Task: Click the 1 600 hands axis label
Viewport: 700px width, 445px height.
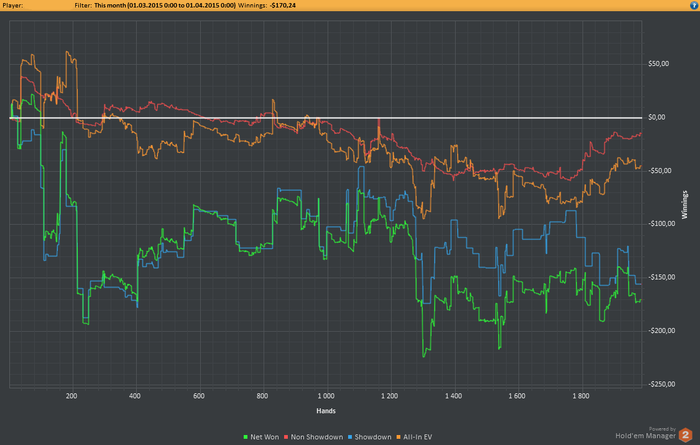Action: pos(517,396)
